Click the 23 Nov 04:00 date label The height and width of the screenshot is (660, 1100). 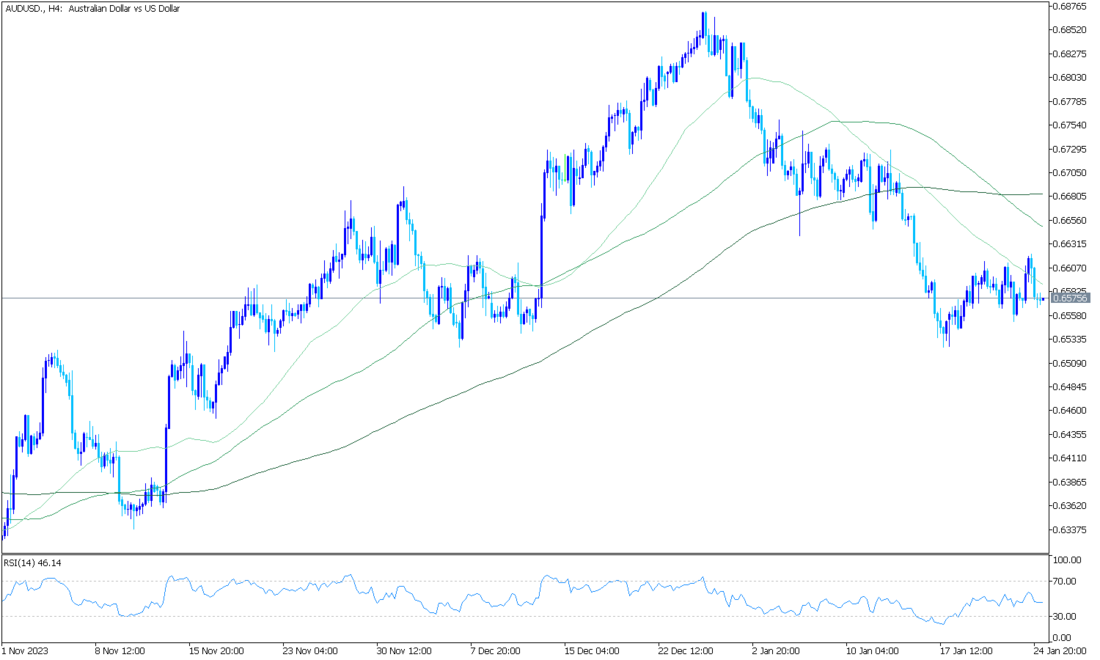click(310, 651)
